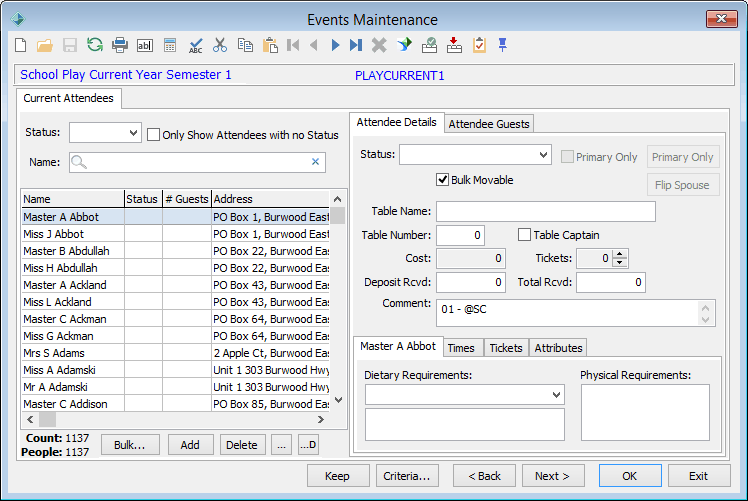Click the tray with red download arrow icon
Image resolution: width=748 pixels, height=501 pixels.
click(x=454, y=45)
